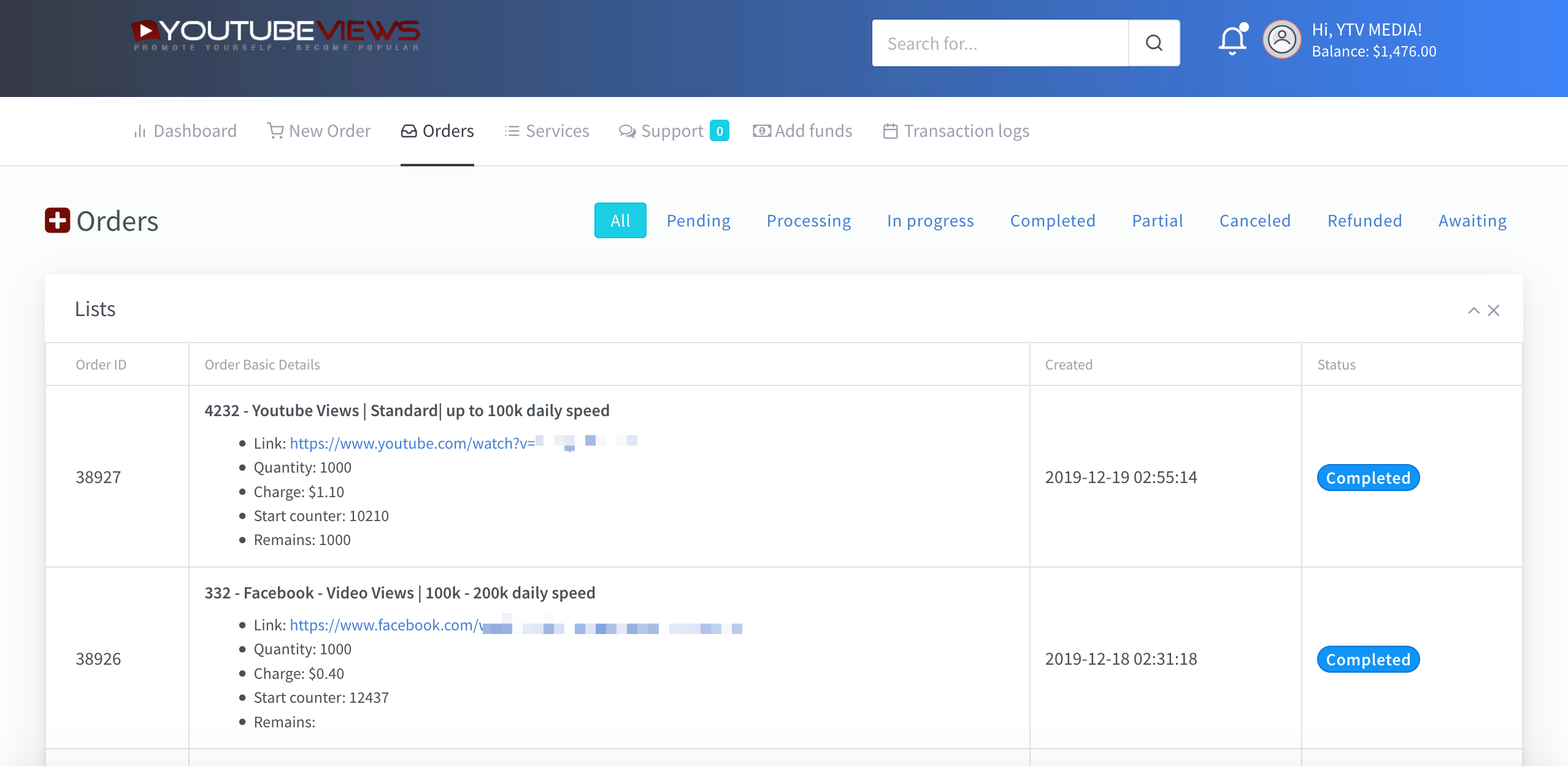Open the Dashboard menu item
The image size is (1568, 766).
point(185,131)
